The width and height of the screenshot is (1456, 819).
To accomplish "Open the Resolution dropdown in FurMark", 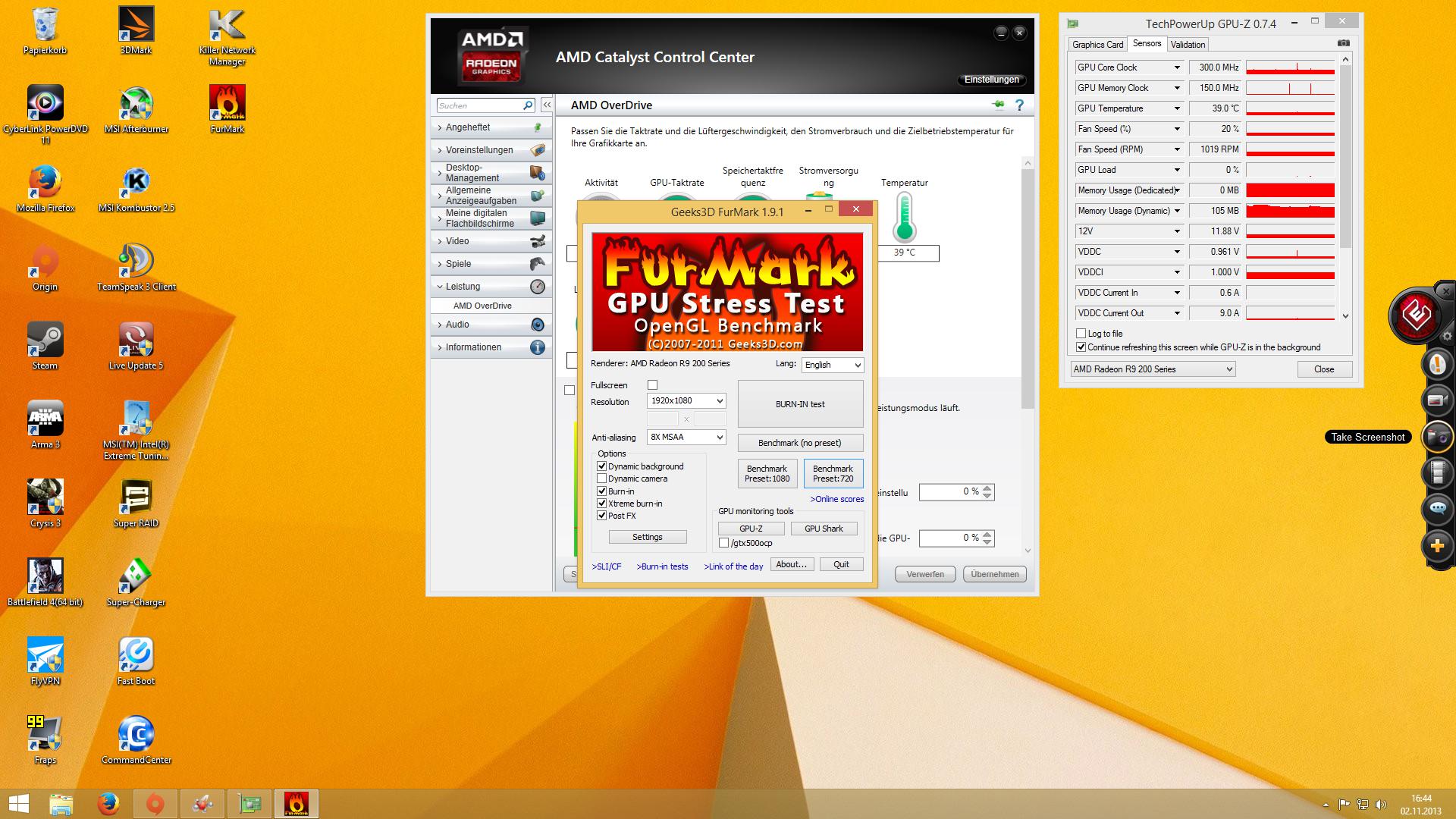I will (686, 400).
